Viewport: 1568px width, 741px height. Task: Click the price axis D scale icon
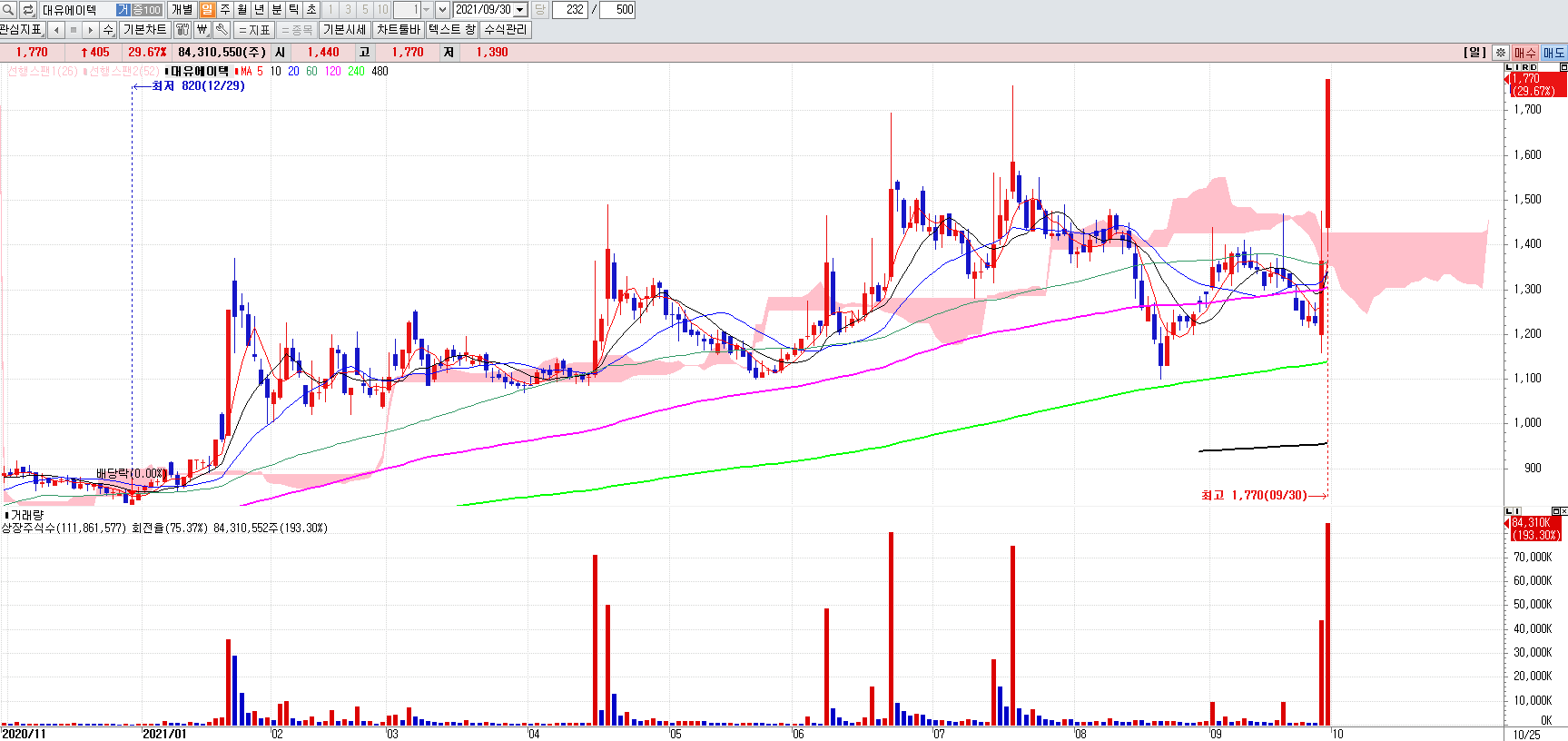coord(1533,67)
